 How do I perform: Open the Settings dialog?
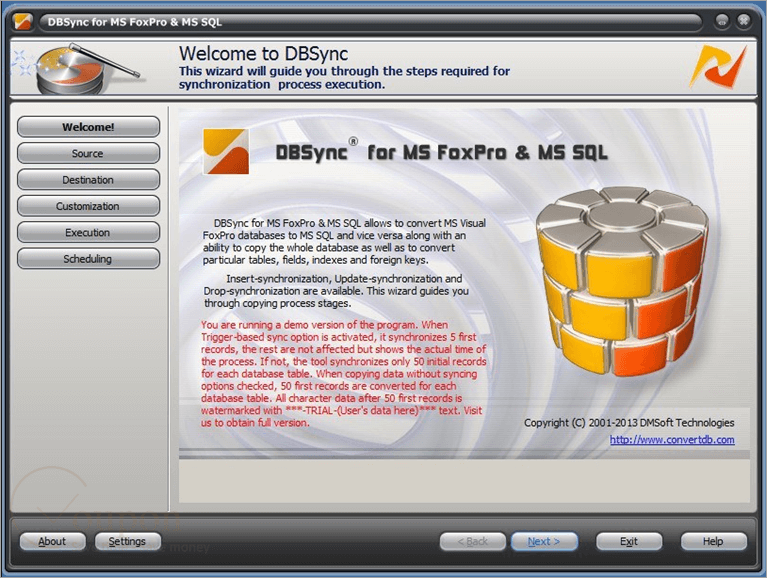coord(128,541)
